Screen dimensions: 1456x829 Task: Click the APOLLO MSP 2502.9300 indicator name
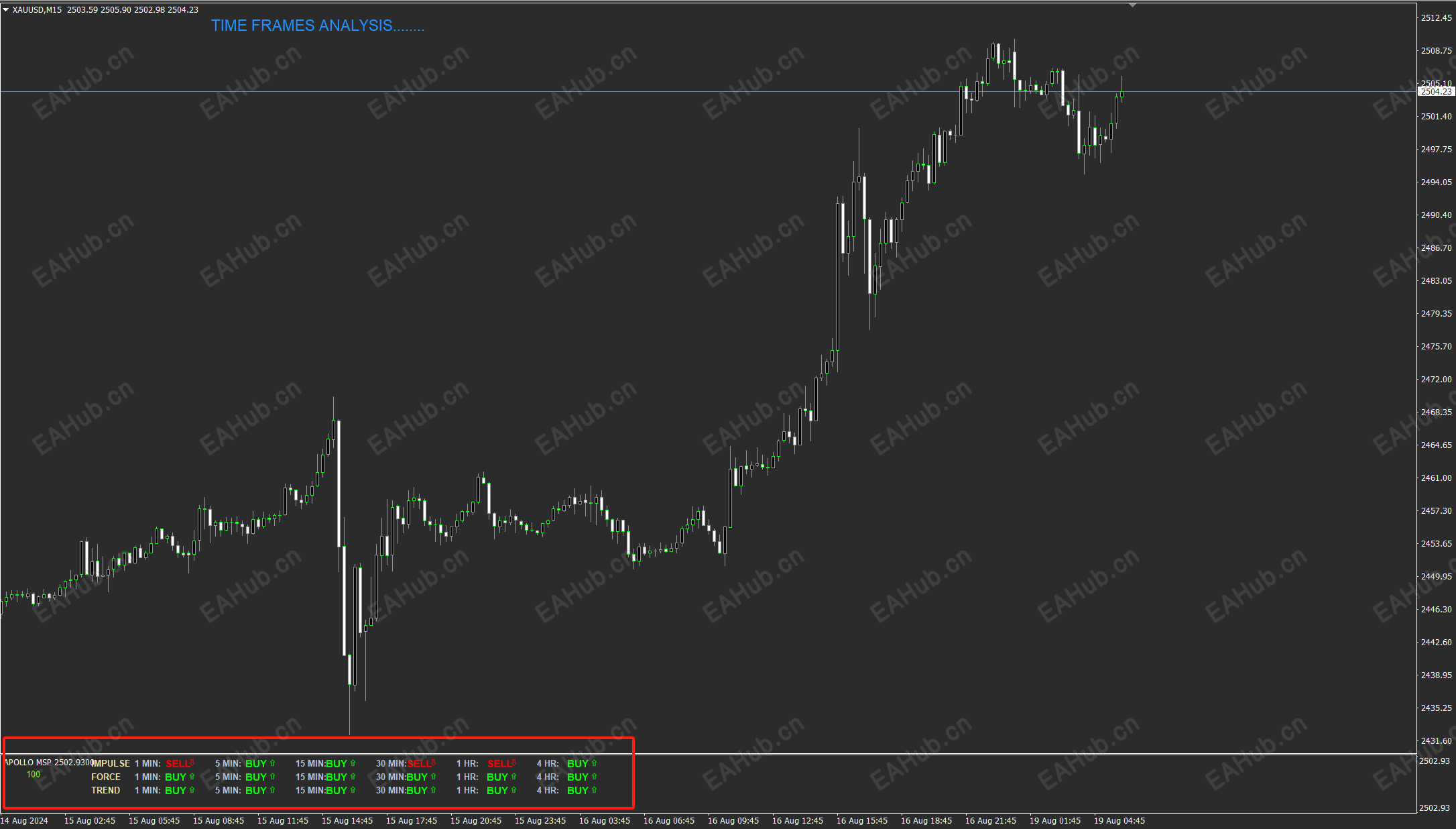[48, 763]
